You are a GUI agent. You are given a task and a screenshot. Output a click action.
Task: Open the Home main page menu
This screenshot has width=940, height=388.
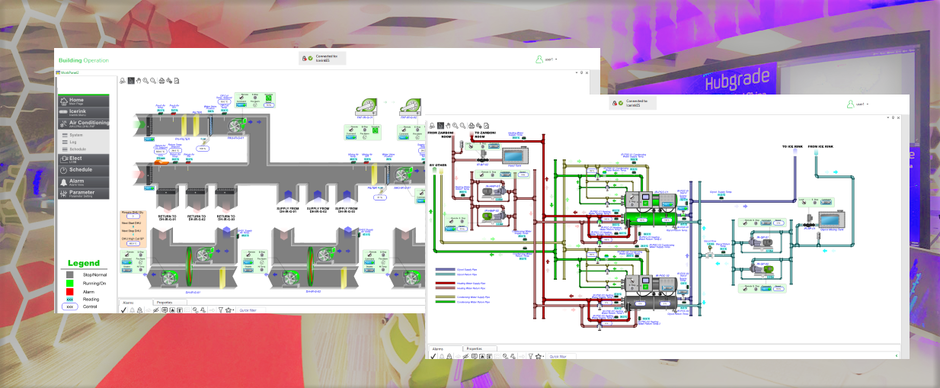pyautogui.click(x=83, y=101)
